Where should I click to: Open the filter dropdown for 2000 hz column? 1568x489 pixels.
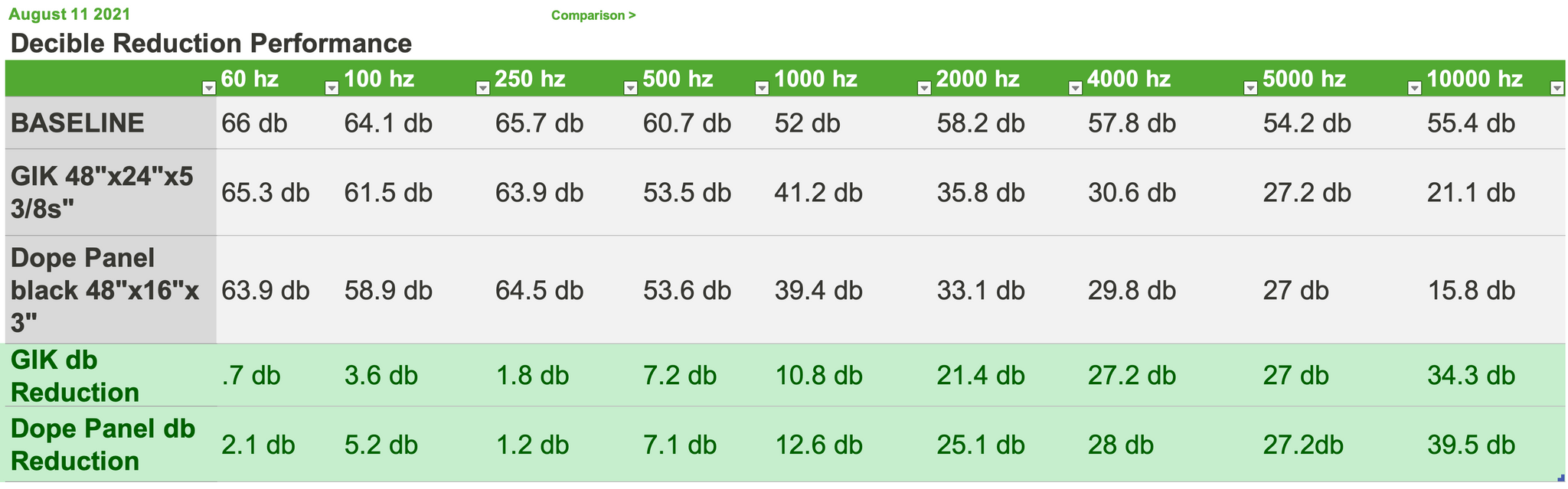1075,88
